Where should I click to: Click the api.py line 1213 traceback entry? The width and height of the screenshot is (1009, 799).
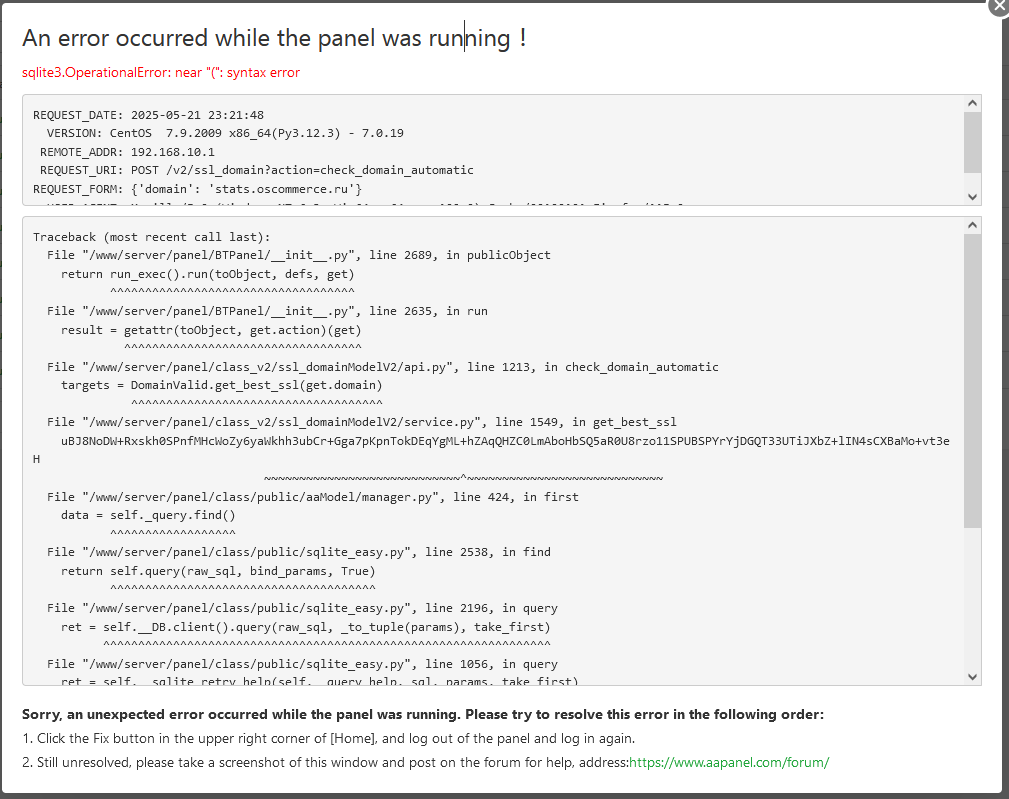tap(382, 367)
